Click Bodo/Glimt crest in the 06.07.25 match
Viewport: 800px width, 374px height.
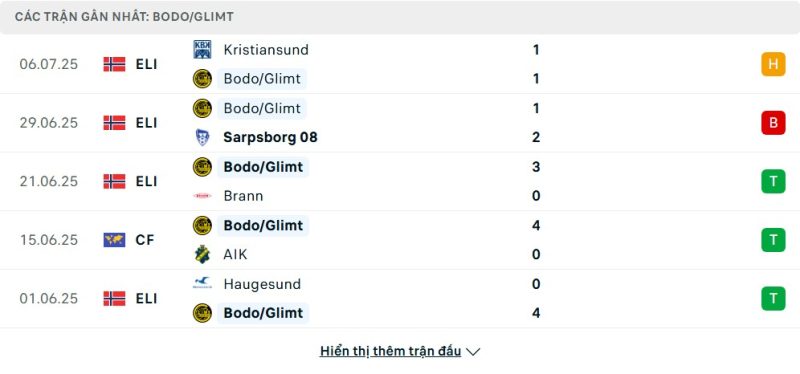[202, 79]
